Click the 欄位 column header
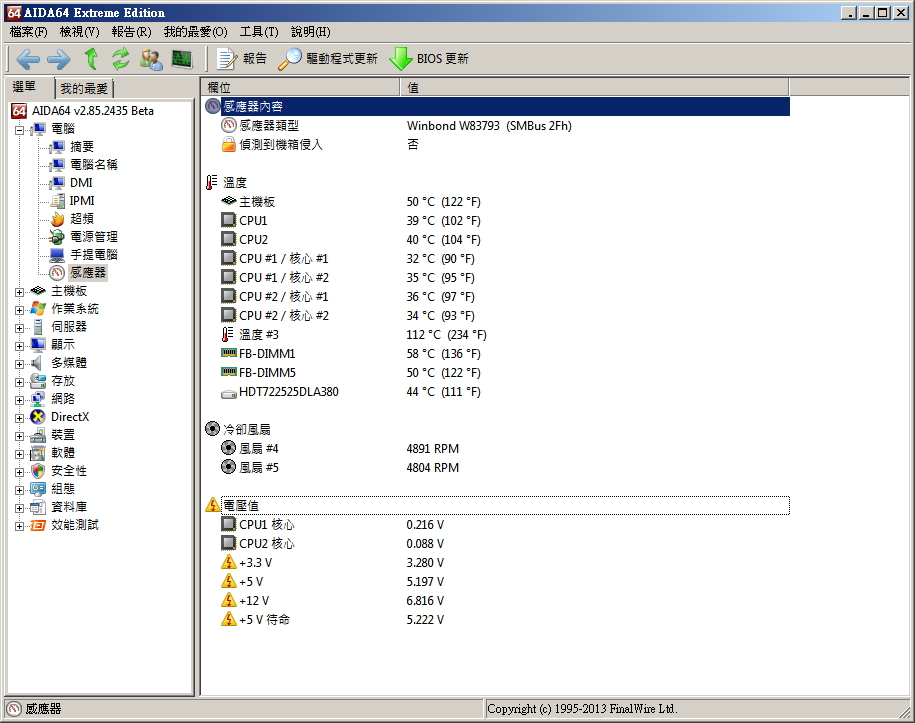The width and height of the screenshot is (915, 723). pos(301,88)
